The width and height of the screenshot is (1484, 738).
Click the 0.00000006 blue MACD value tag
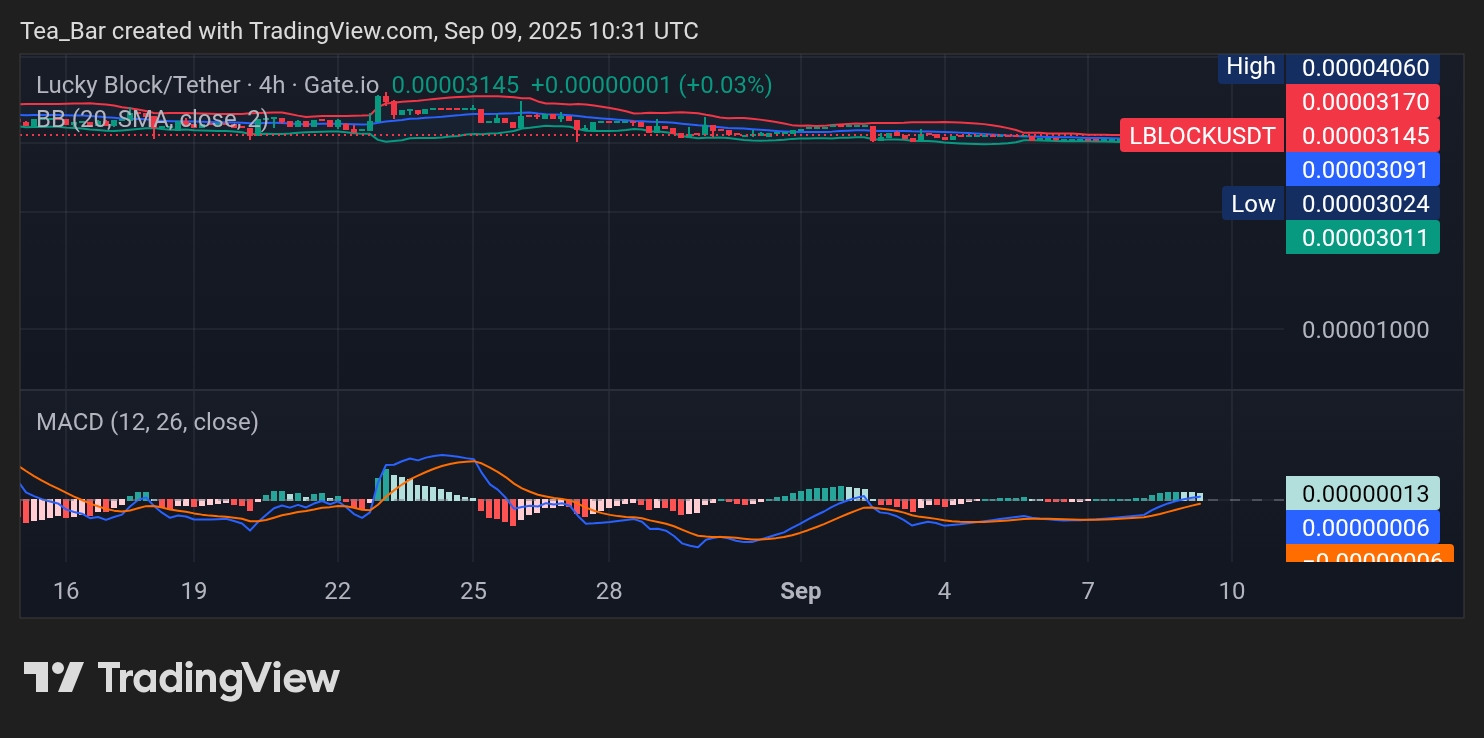click(1363, 527)
